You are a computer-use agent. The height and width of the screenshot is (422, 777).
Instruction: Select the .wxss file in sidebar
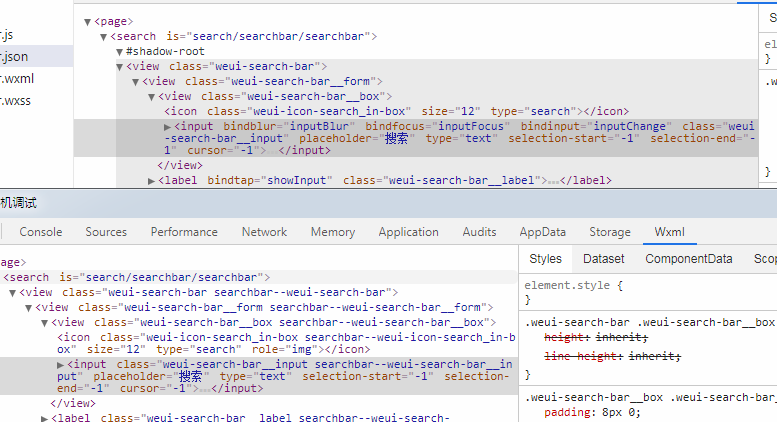click(16, 101)
